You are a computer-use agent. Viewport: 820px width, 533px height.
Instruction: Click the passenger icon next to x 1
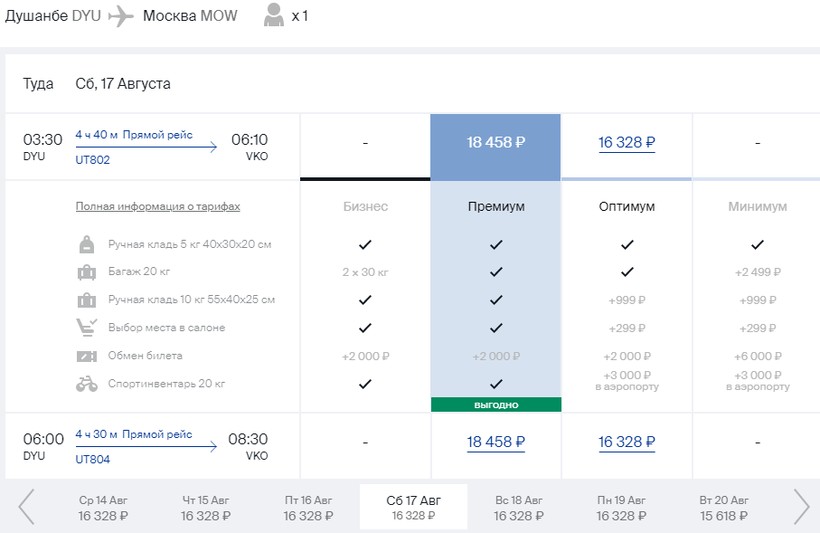pyautogui.click(x=272, y=16)
